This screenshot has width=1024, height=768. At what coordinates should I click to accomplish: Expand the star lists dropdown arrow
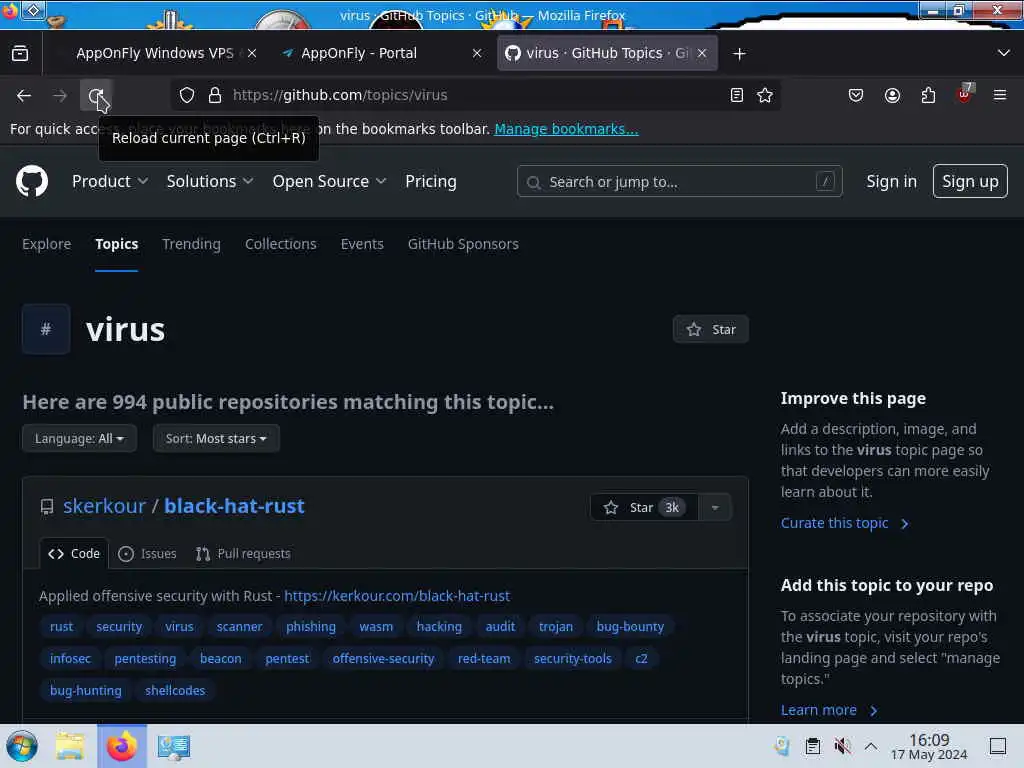(715, 507)
